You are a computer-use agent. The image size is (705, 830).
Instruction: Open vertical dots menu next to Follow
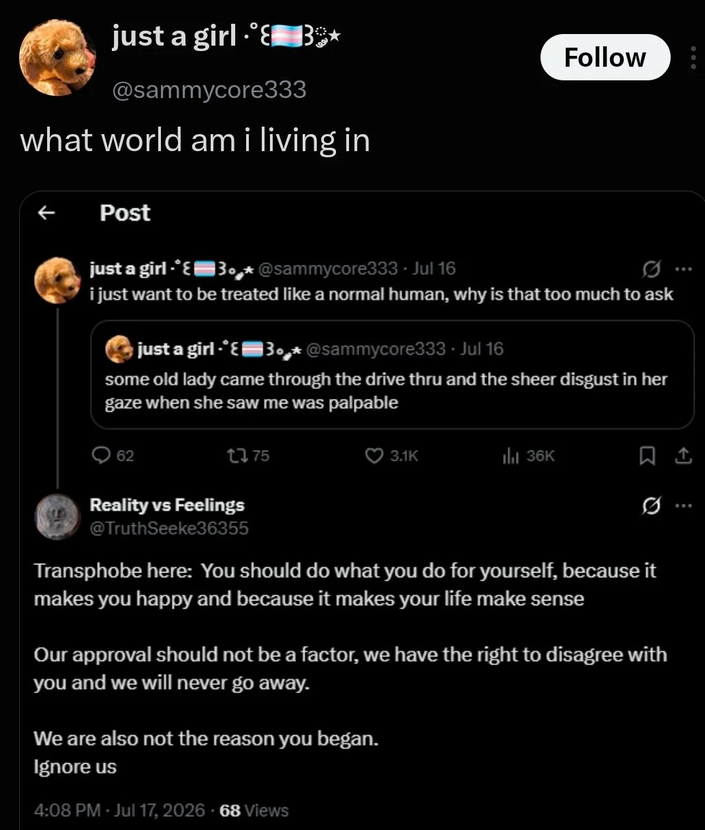[x=693, y=57]
